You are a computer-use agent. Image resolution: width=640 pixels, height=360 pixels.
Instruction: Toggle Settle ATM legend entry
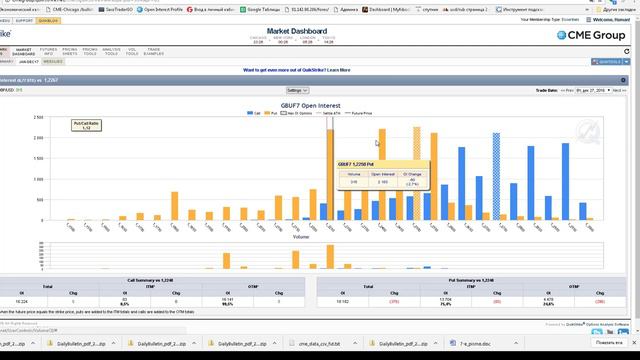[x=329, y=113]
